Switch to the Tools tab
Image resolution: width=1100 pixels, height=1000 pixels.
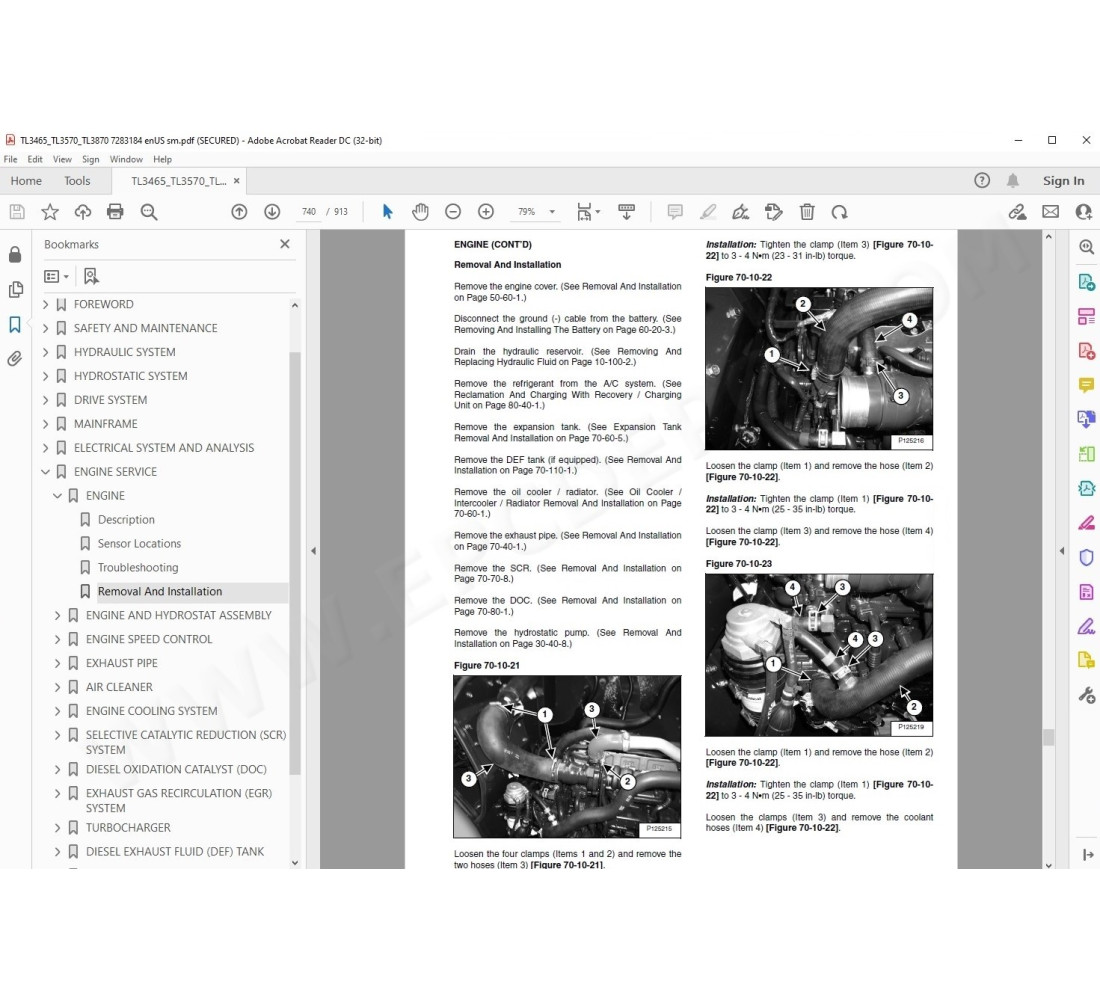coord(77,181)
